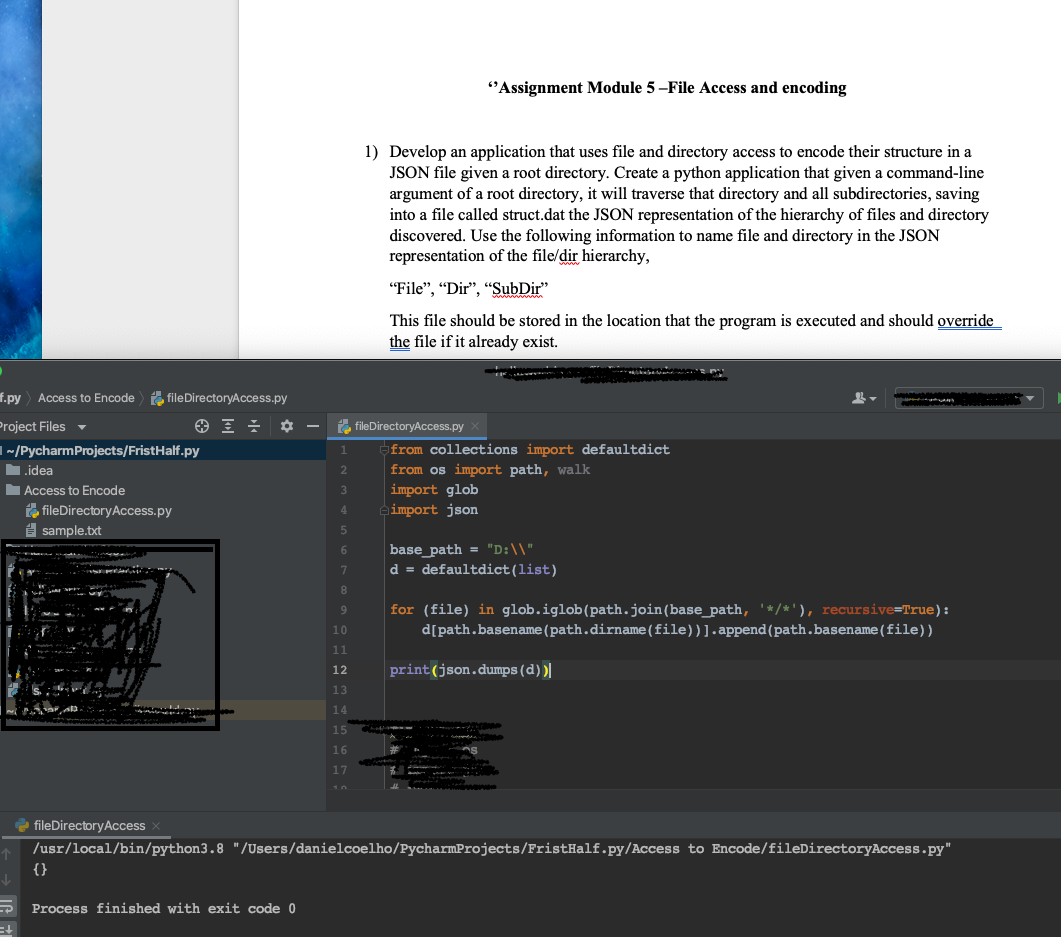Toggle soft-wrap off in the console output
1061x937 pixels.
pyautogui.click(x=7, y=906)
